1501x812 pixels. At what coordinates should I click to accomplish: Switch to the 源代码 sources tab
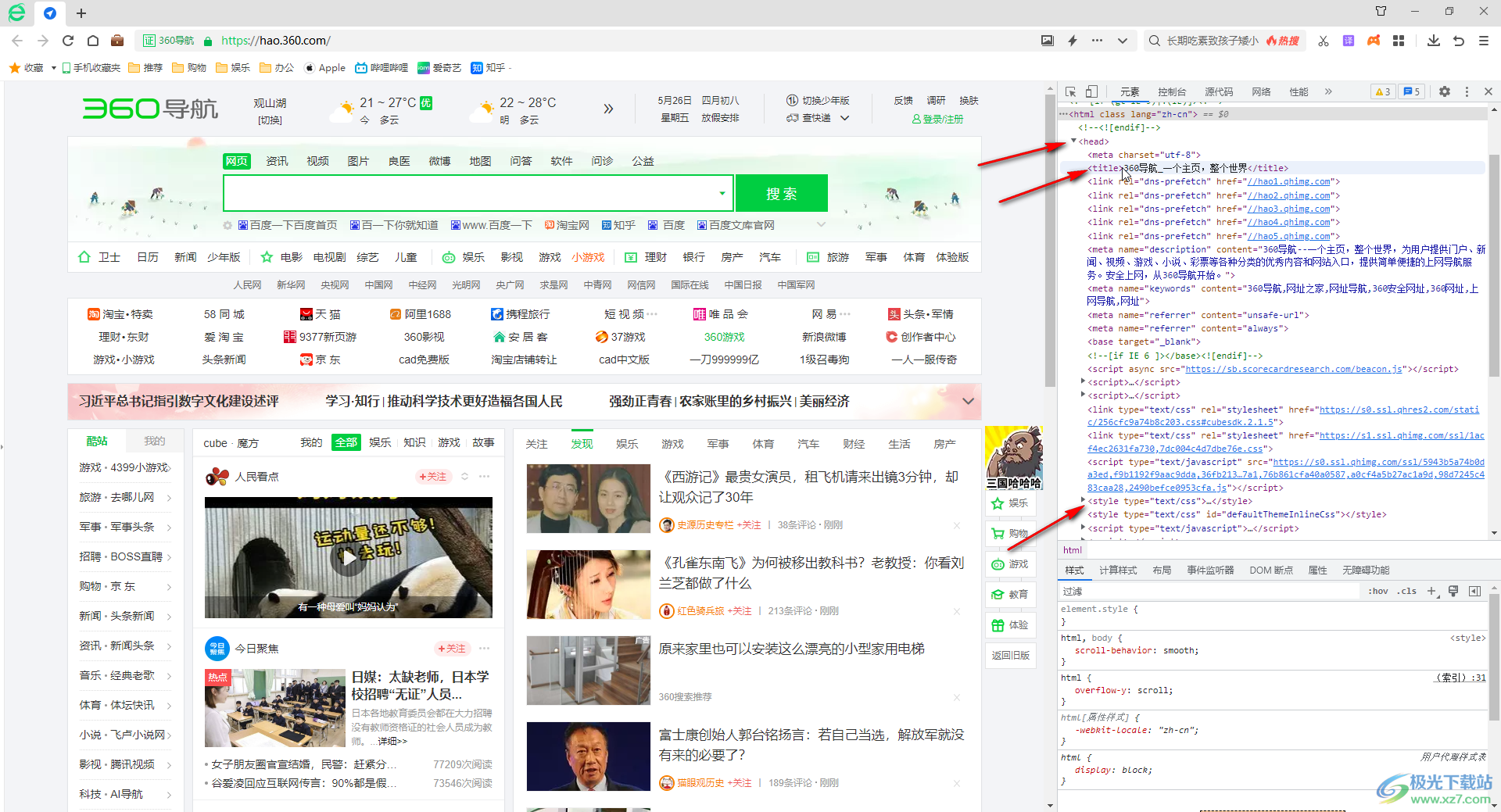[x=1219, y=91]
